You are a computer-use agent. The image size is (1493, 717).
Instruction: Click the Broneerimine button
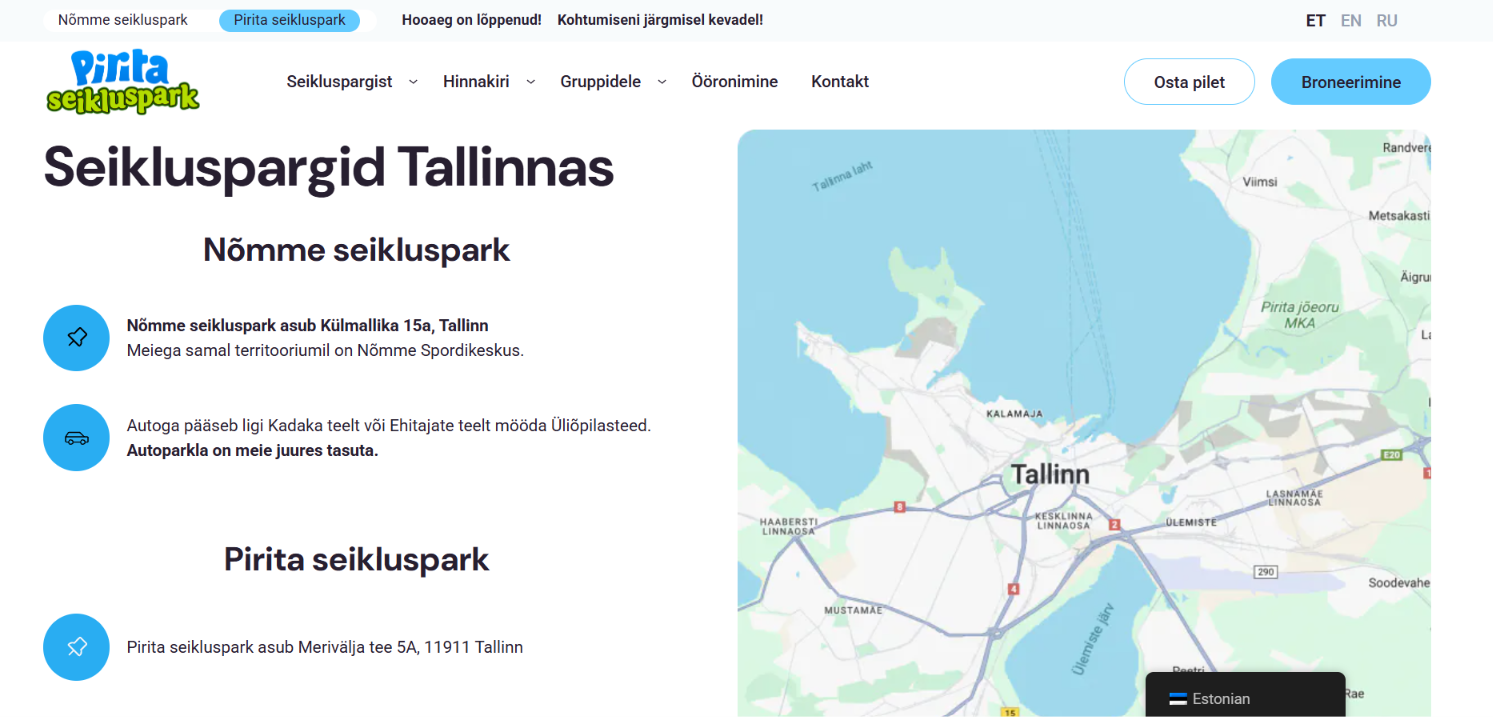coord(1351,82)
